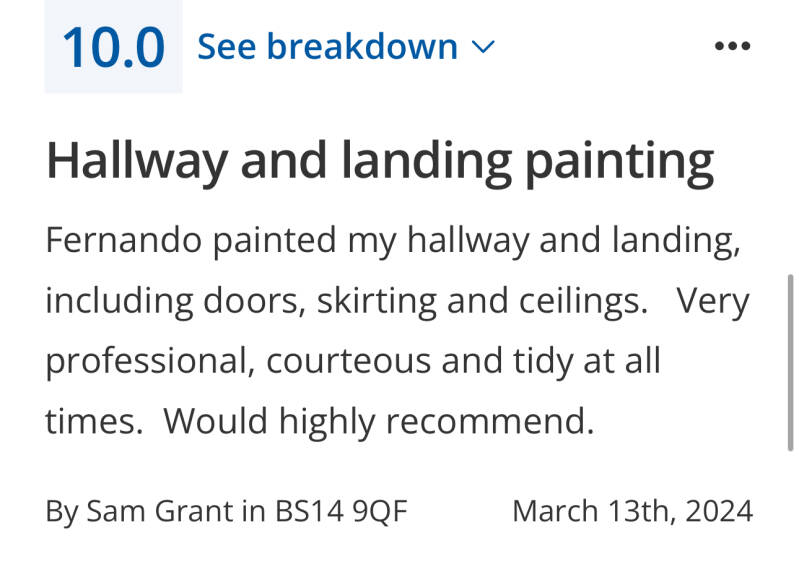This screenshot has height=569, width=799.
Task: Click "including doors, skirting and ceilings" text
Action: coord(345,301)
